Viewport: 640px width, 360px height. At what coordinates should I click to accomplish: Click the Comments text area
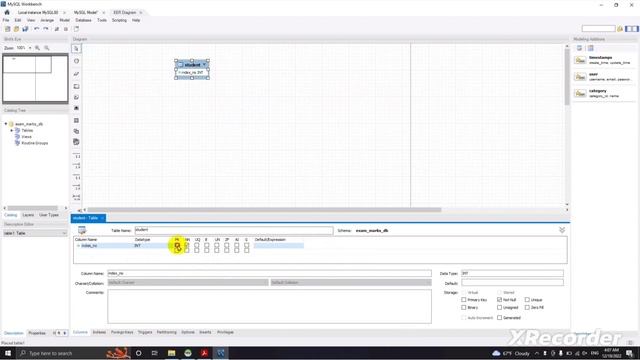point(269,307)
